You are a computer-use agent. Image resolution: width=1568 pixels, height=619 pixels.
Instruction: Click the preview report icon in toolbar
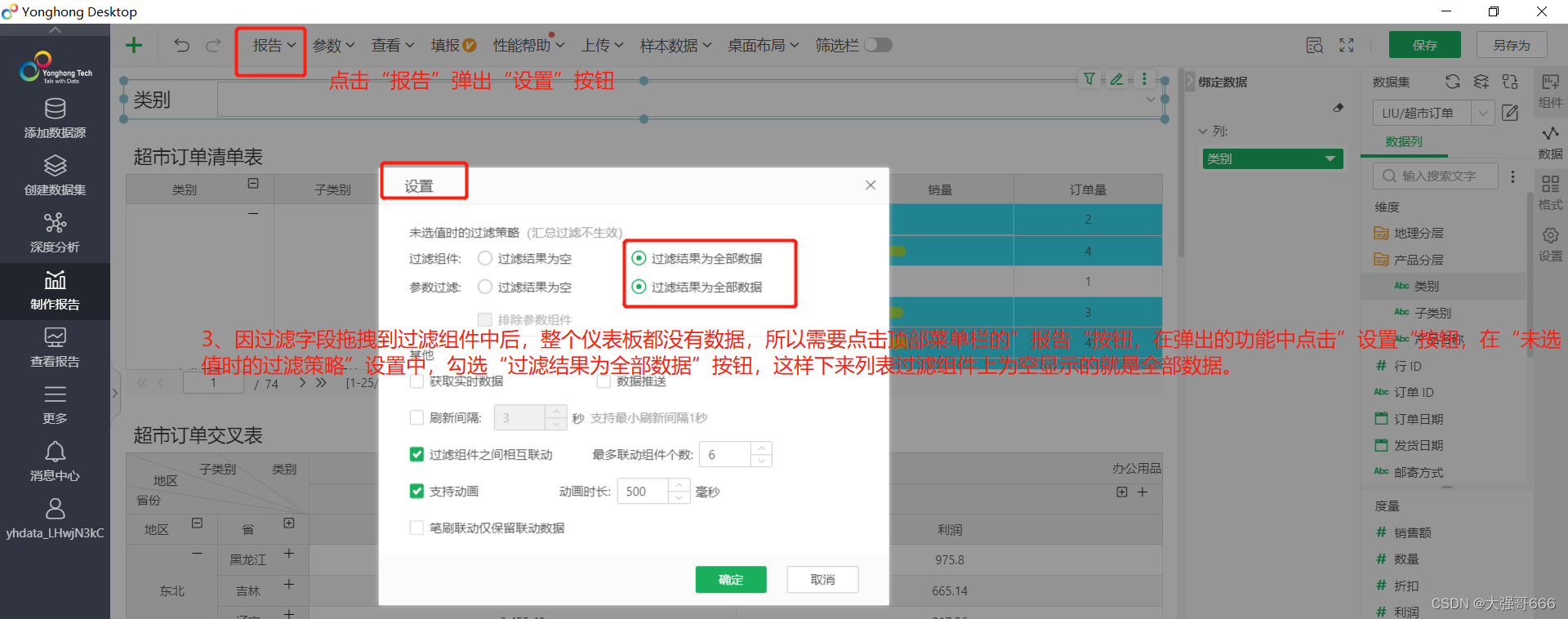(x=1314, y=45)
